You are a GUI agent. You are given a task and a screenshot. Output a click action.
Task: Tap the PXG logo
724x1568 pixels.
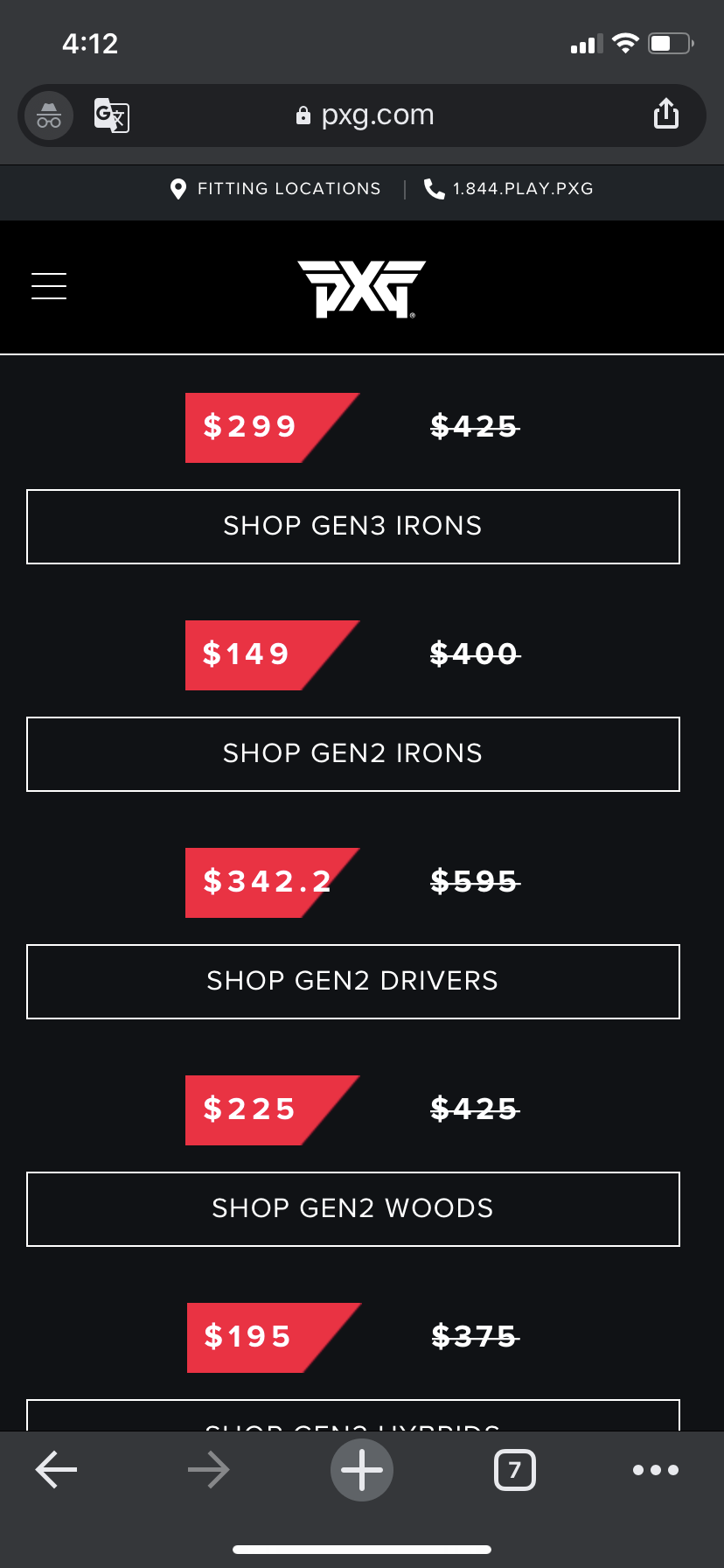point(361,288)
